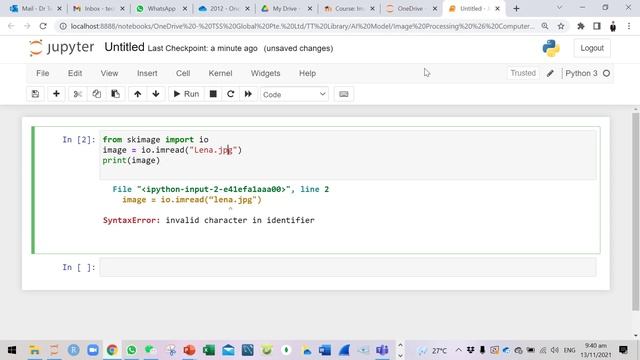
Task: Click the empty code cell In [ ]
Action: 348,267
